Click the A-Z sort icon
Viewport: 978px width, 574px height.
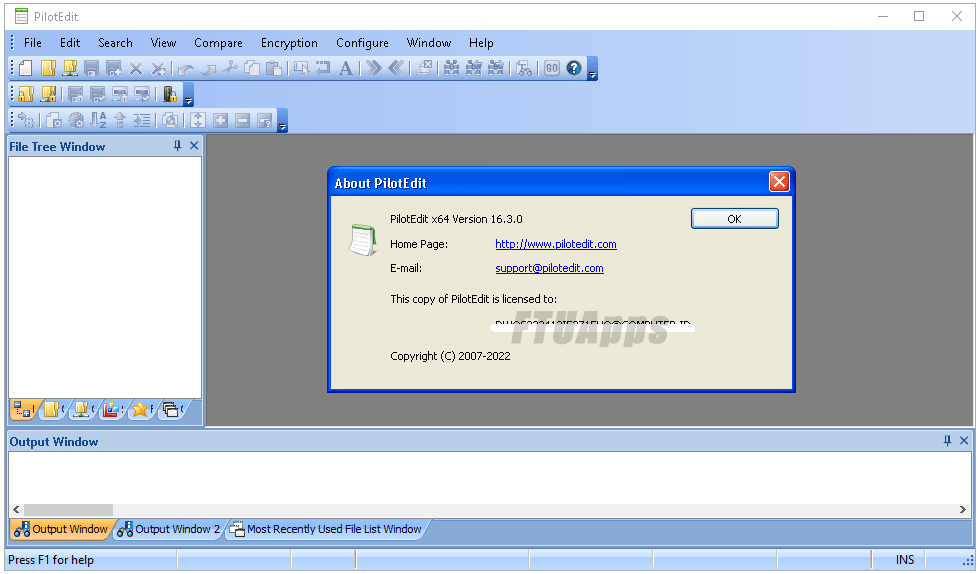pyautogui.click(x=98, y=120)
